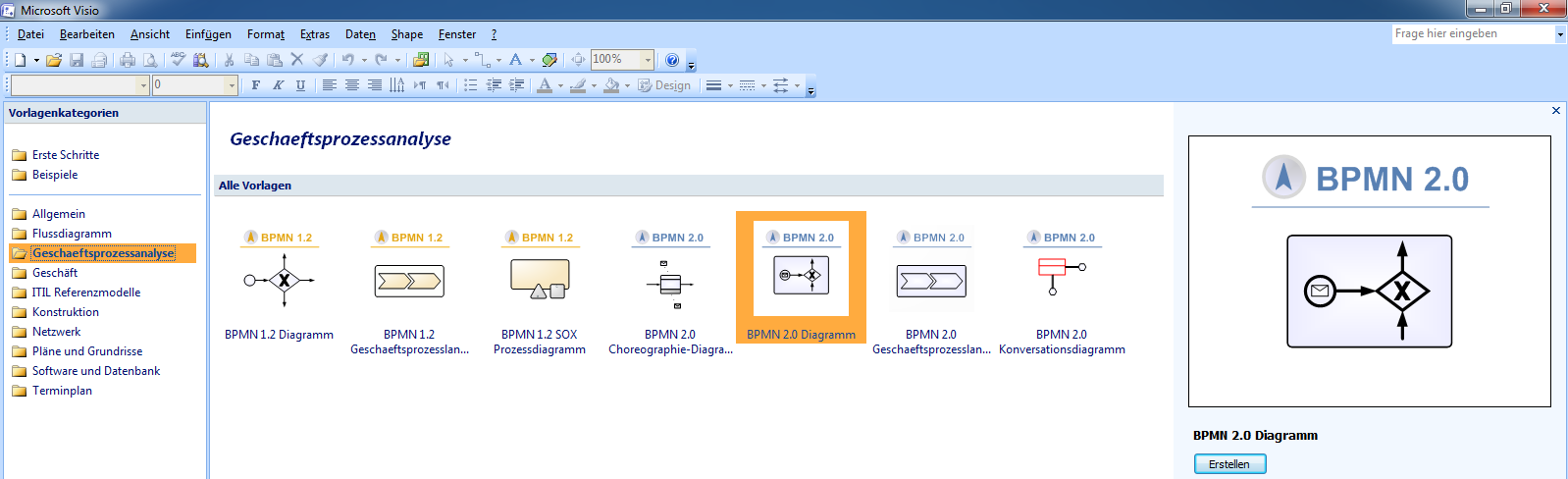Open the Erste Schritte folder
This screenshot has height=479, width=1568.
[x=66, y=155]
